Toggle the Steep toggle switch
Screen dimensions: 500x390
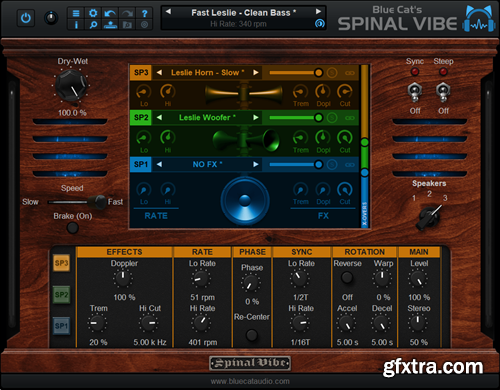tap(443, 92)
